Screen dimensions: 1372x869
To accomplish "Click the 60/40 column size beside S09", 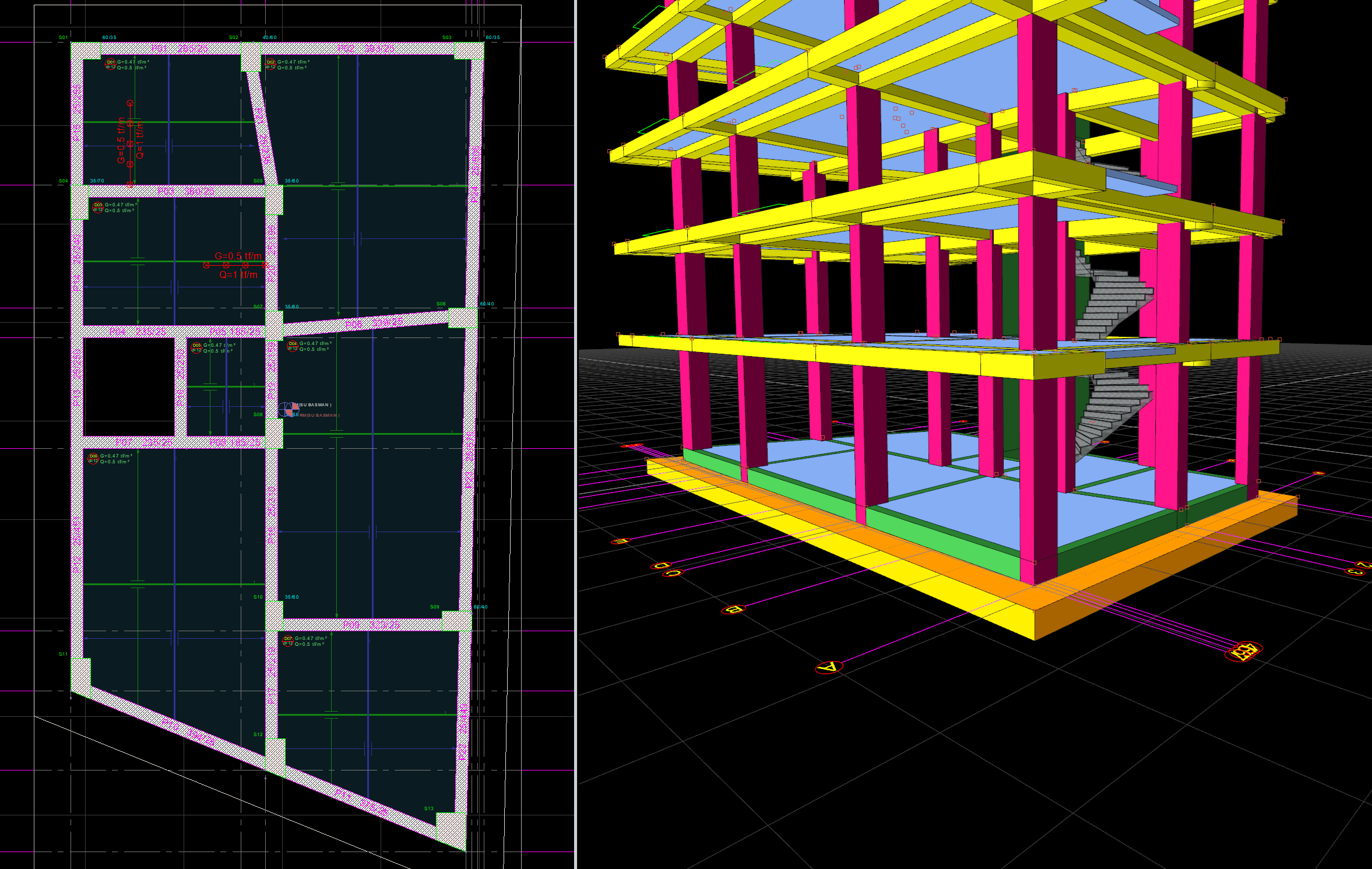I will point(480,607).
